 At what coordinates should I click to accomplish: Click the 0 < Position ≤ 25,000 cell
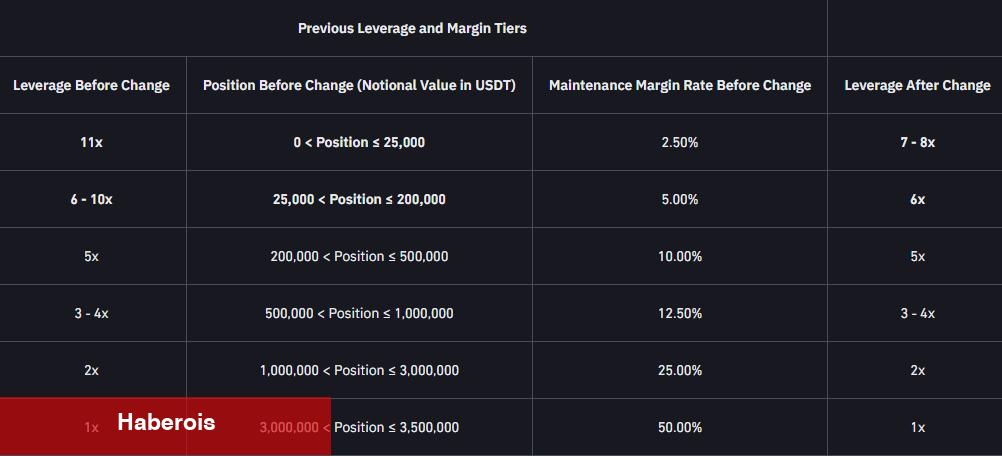click(x=359, y=142)
